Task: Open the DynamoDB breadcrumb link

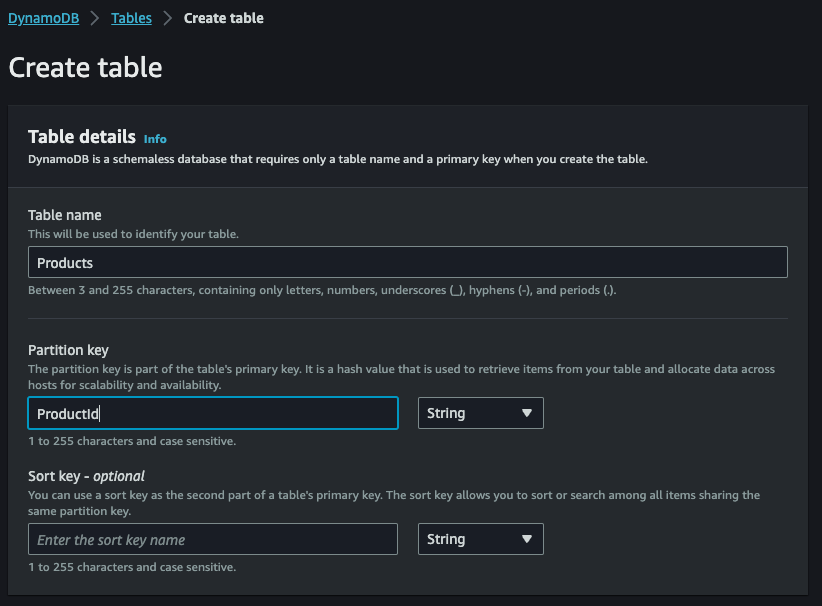Action: tap(44, 18)
